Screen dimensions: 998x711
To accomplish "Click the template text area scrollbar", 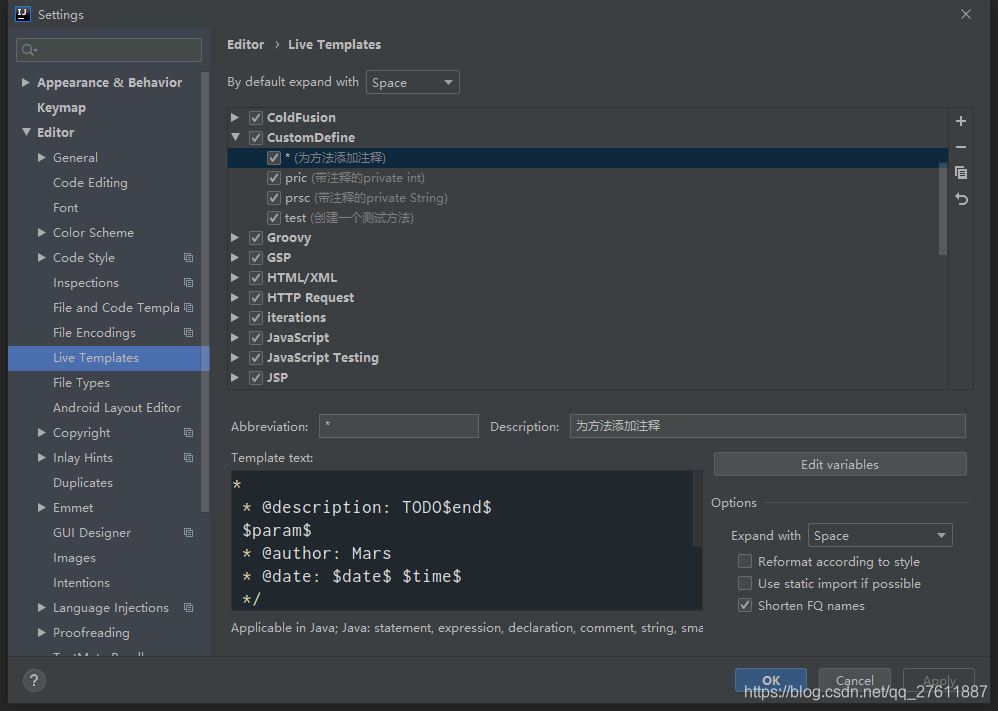I will (697, 509).
